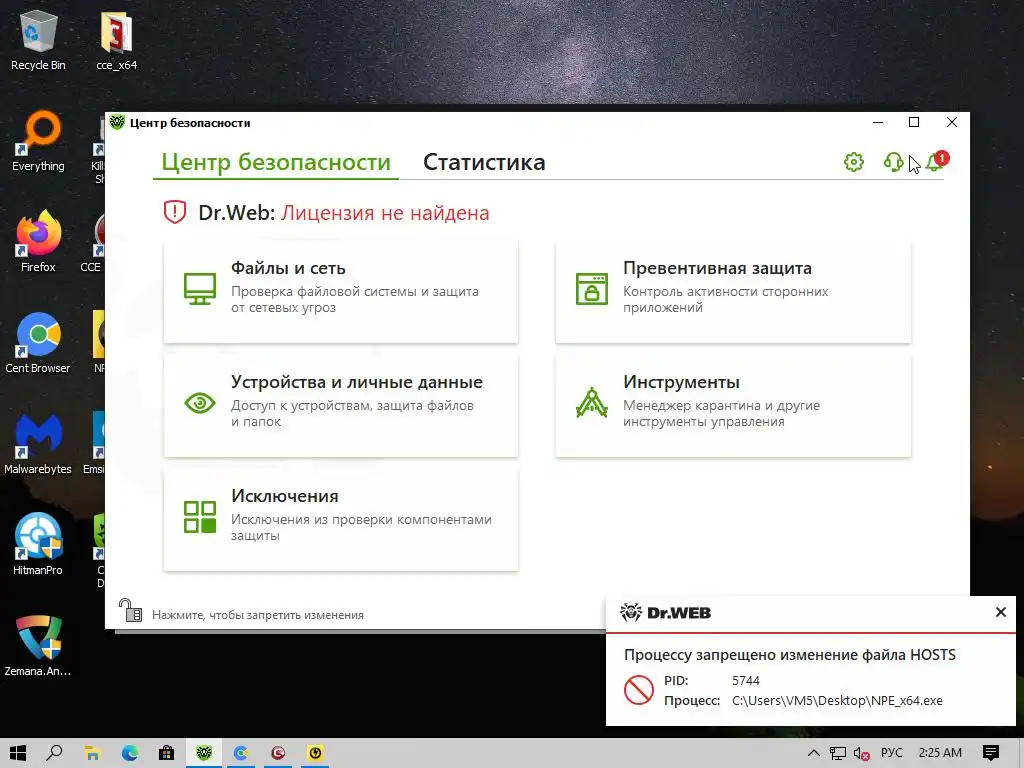Click the network tray icon
1024x768 pixels.
click(837, 753)
